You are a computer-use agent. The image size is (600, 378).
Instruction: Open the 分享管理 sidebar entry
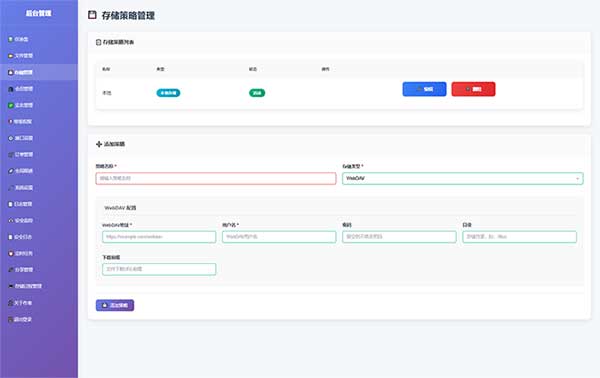coord(21,270)
